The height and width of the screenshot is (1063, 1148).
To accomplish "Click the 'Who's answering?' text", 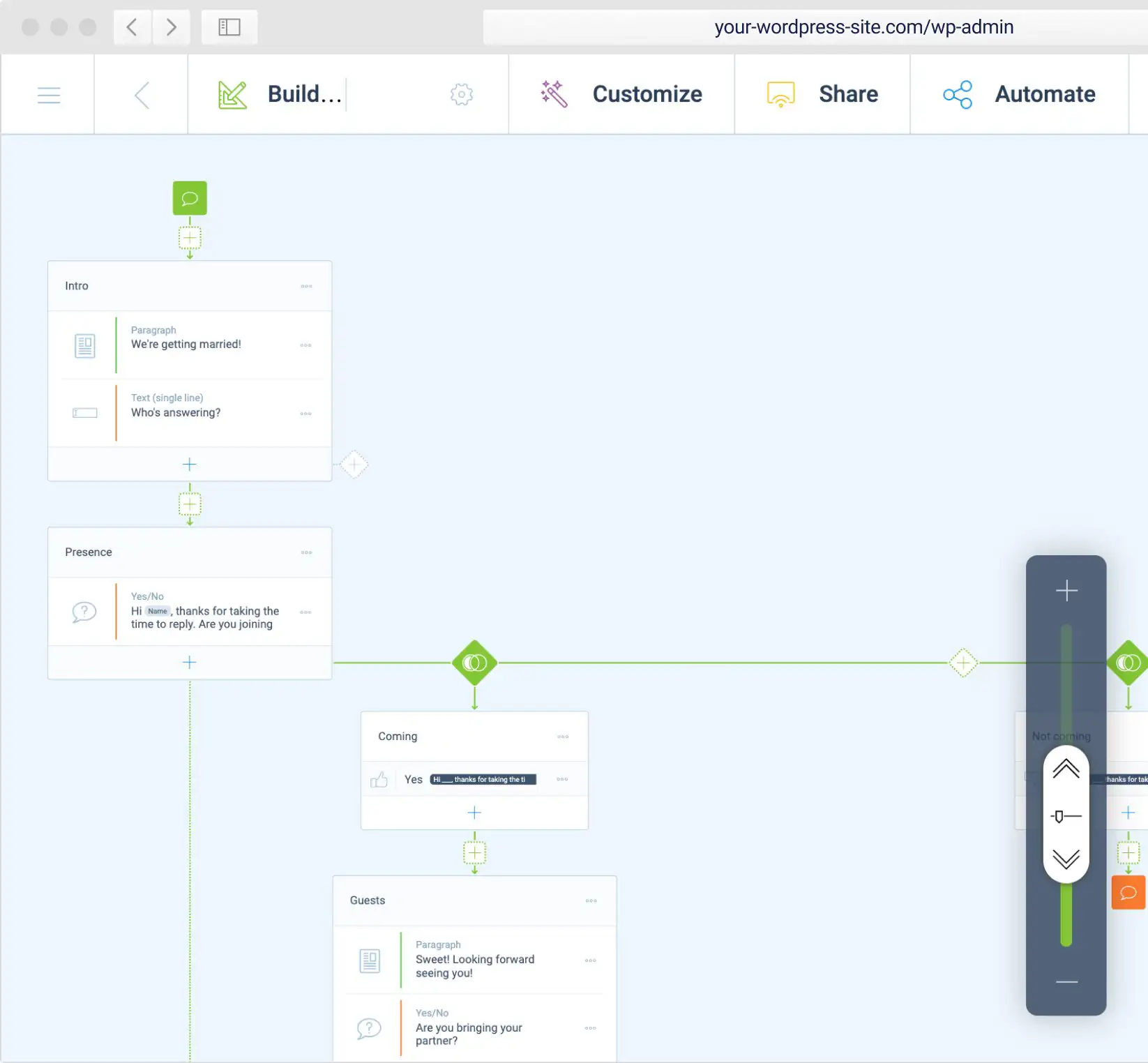I will 176,412.
